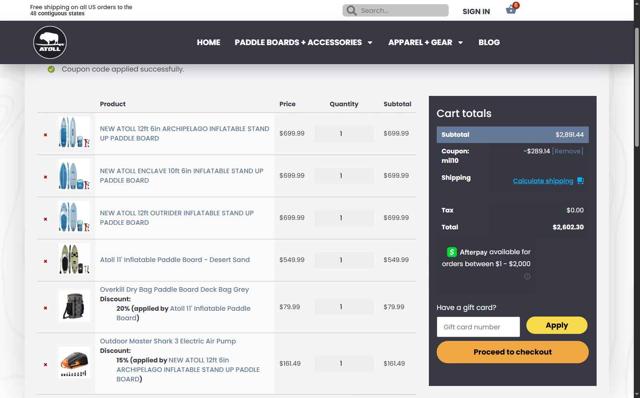
Task: Edit quantity for Outrider board
Action: (344, 218)
